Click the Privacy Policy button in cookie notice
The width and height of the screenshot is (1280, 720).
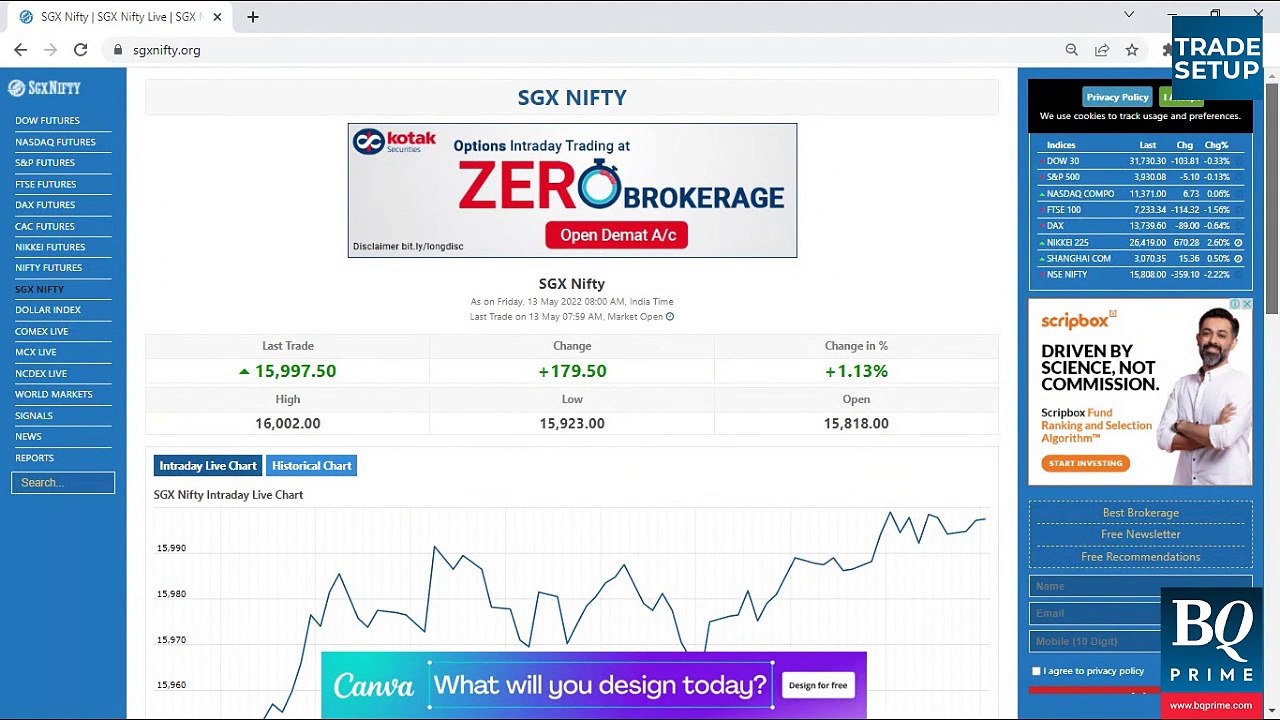tap(1117, 97)
